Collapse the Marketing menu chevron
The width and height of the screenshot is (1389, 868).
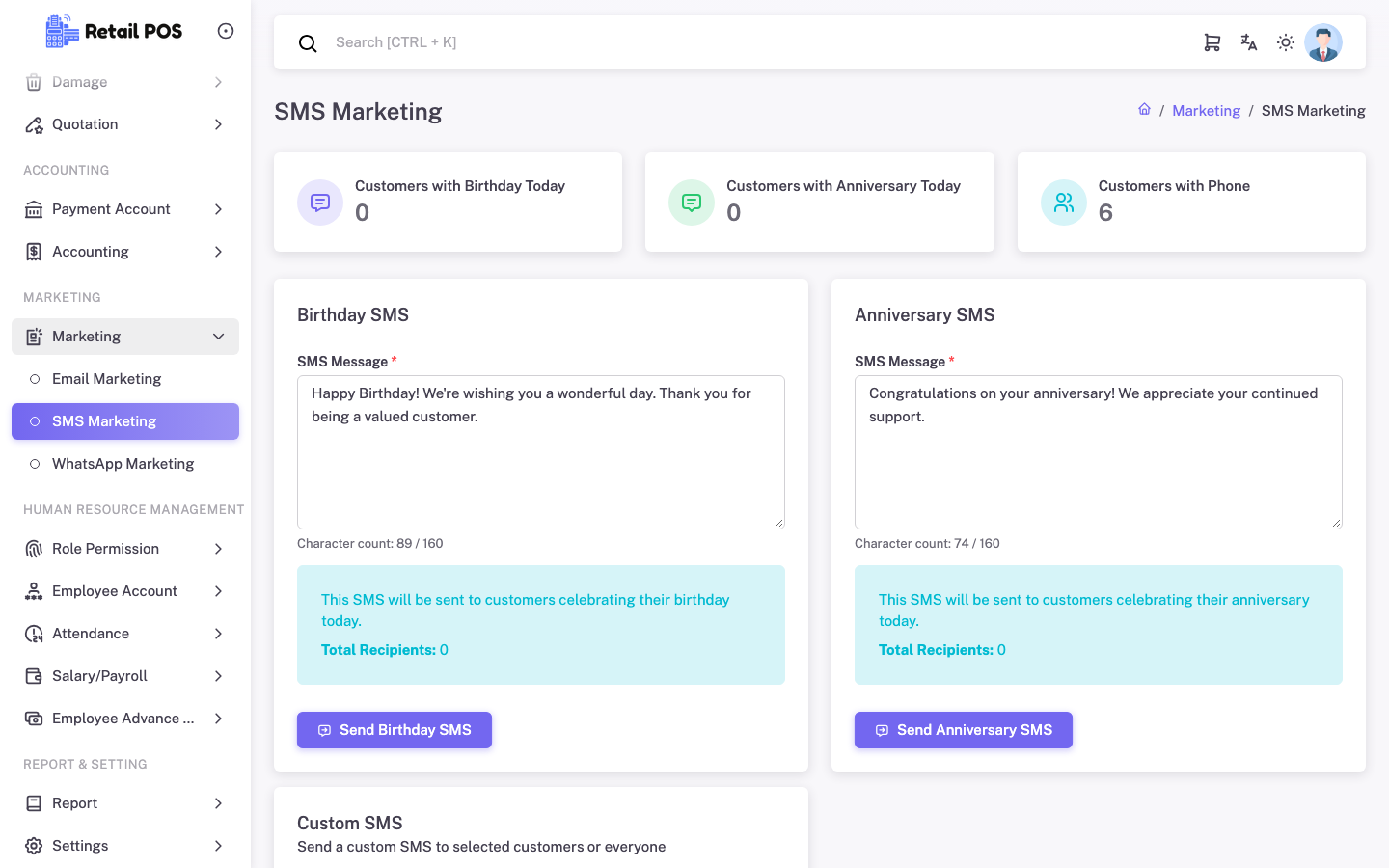tap(218, 337)
